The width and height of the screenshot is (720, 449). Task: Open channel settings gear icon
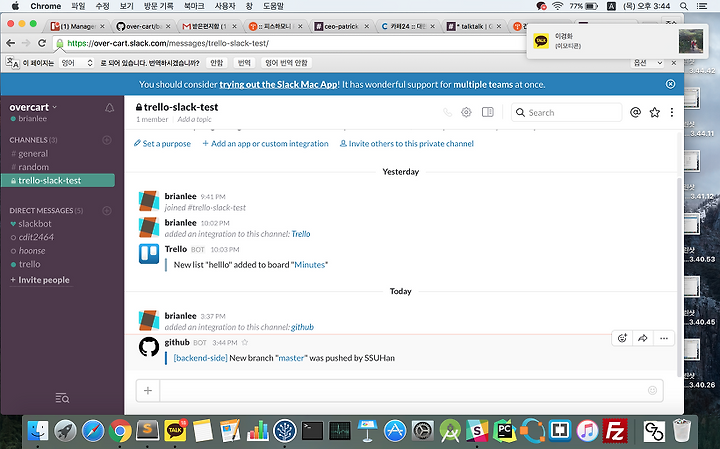click(x=466, y=112)
